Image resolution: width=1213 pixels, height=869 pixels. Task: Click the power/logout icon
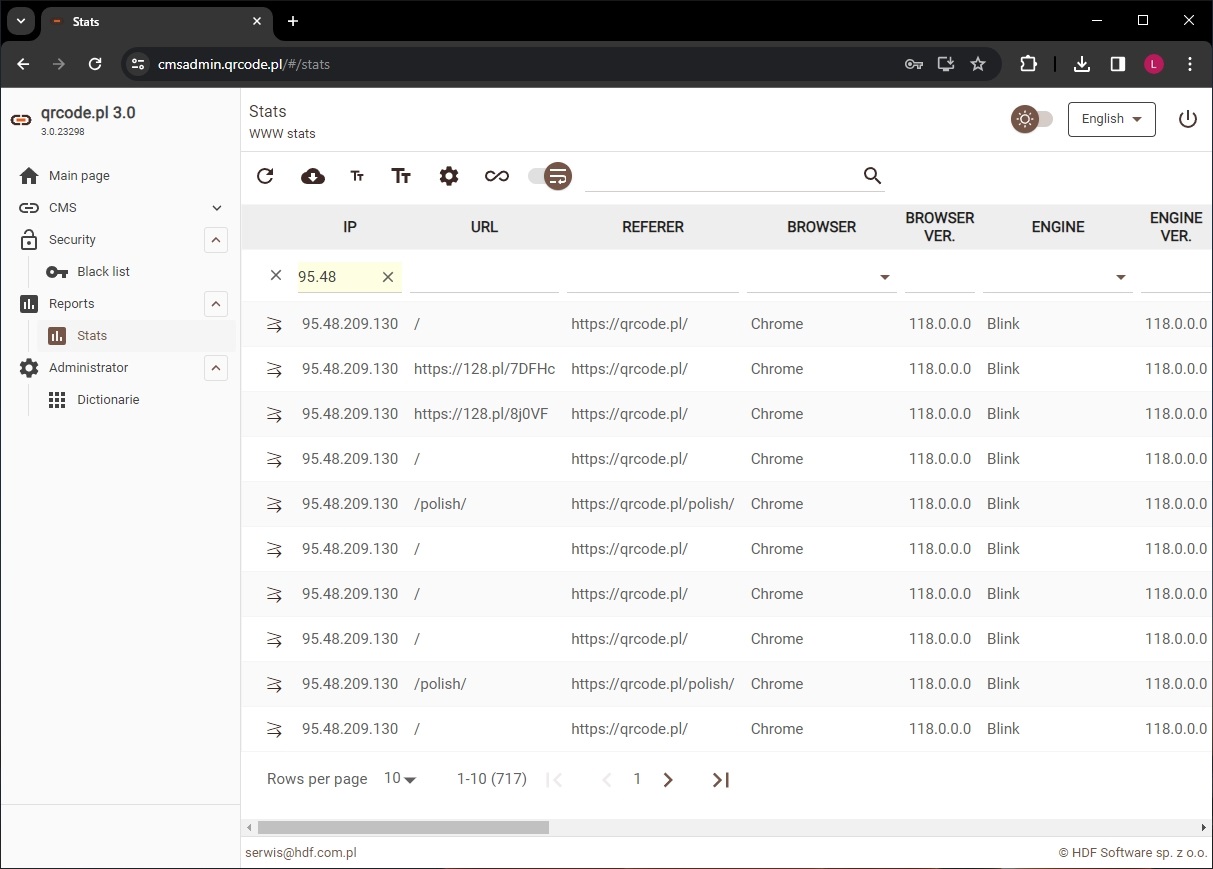[1187, 118]
